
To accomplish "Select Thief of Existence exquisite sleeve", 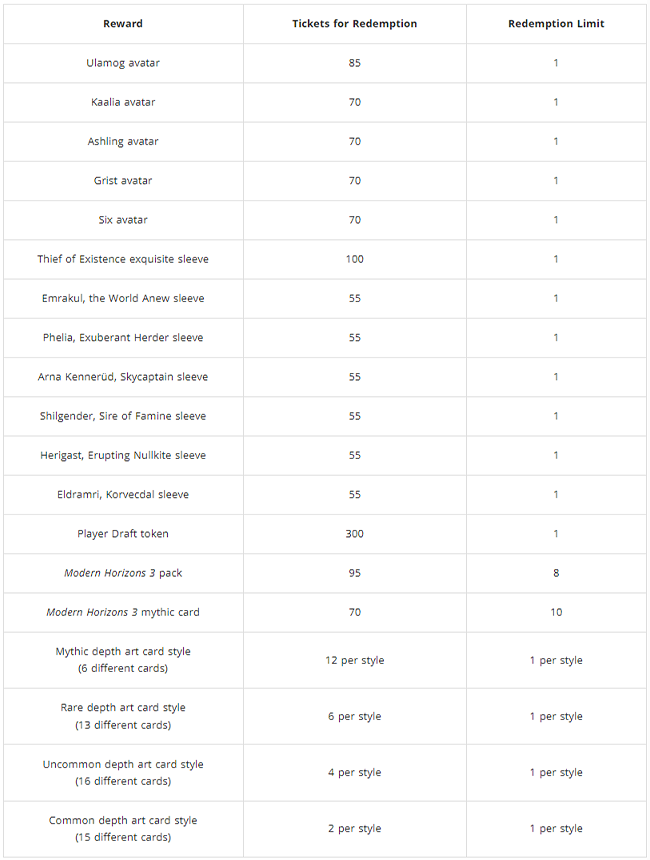I will pos(123,259).
